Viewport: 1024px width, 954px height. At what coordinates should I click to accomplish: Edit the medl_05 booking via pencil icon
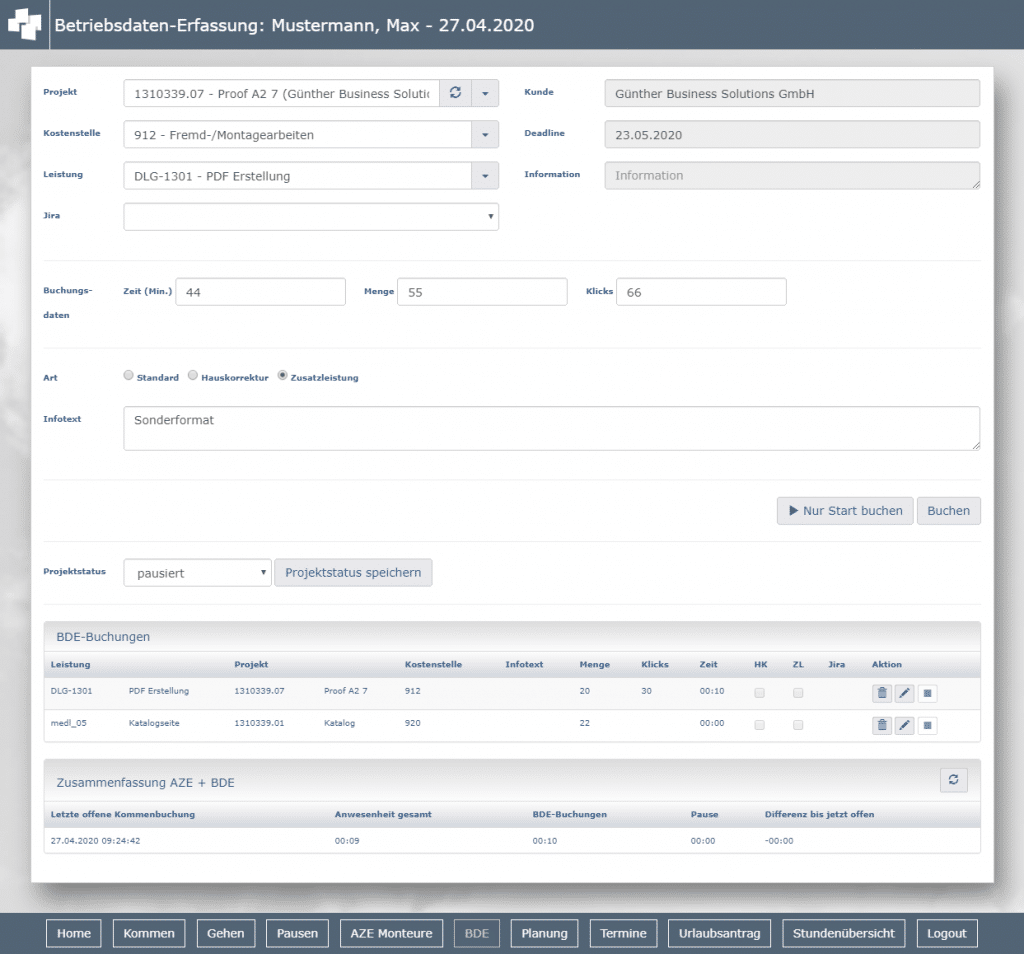pos(904,725)
